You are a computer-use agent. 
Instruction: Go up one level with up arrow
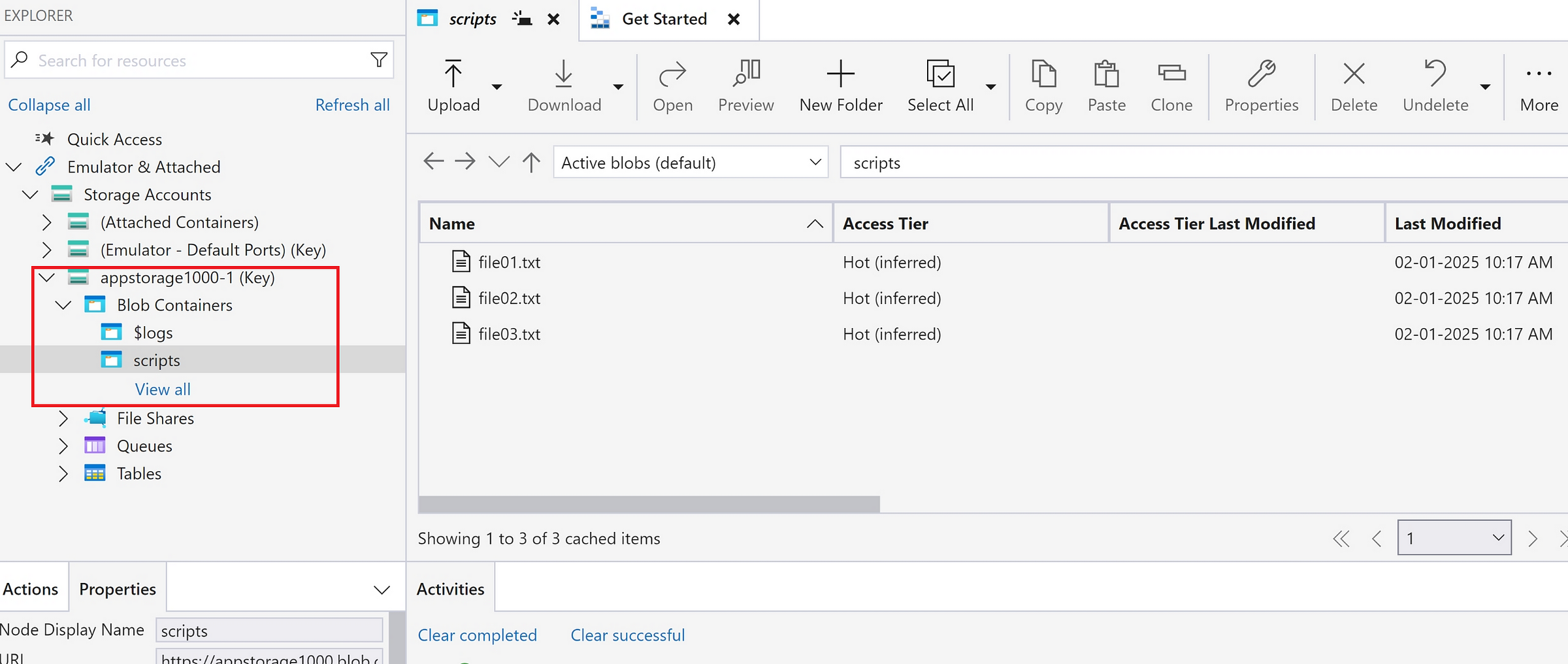click(531, 162)
